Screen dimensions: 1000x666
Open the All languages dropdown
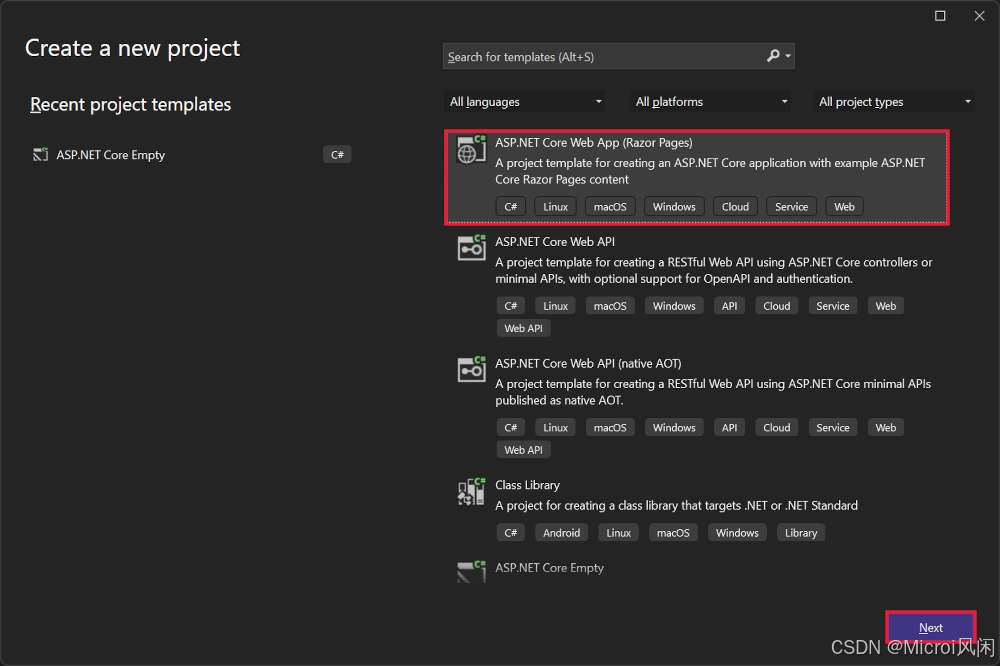pos(524,101)
